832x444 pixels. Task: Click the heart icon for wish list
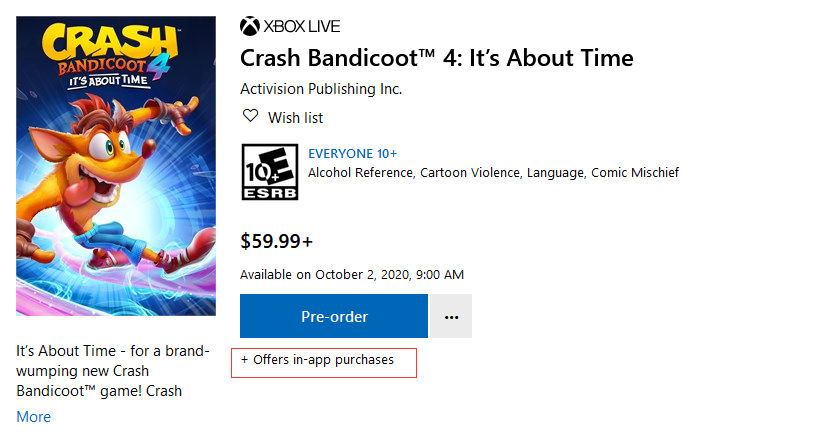click(251, 116)
